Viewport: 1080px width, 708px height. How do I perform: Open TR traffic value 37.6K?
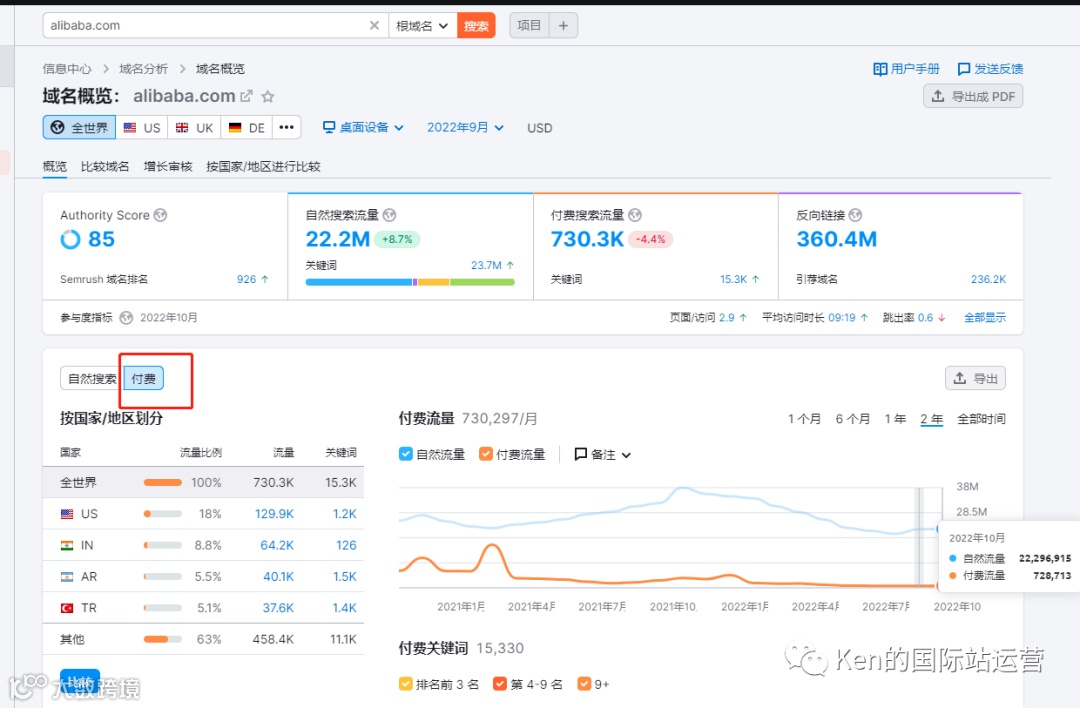coord(278,608)
